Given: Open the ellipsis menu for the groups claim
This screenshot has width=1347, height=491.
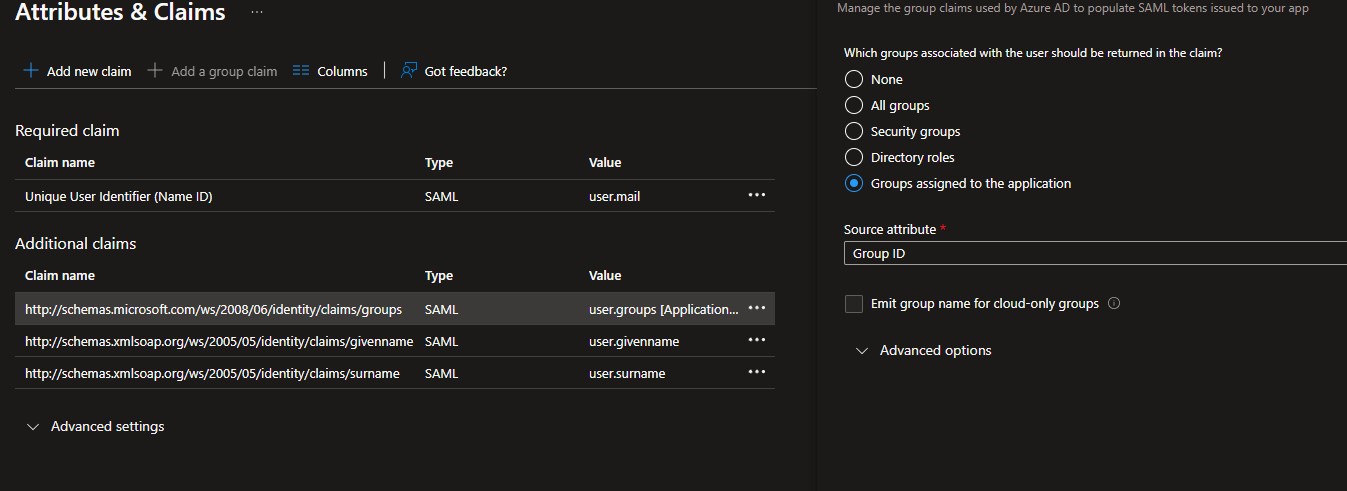Looking at the screenshot, I should coord(757,308).
